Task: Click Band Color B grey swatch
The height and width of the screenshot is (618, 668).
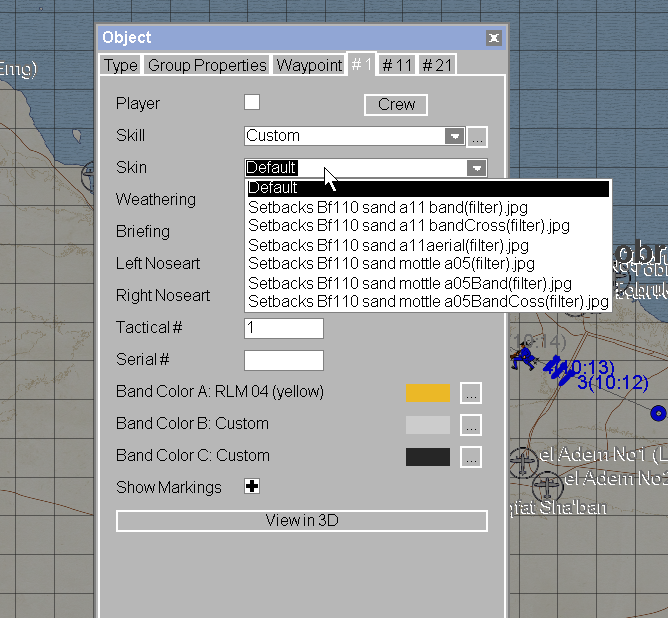Action: click(x=428, y=425)
